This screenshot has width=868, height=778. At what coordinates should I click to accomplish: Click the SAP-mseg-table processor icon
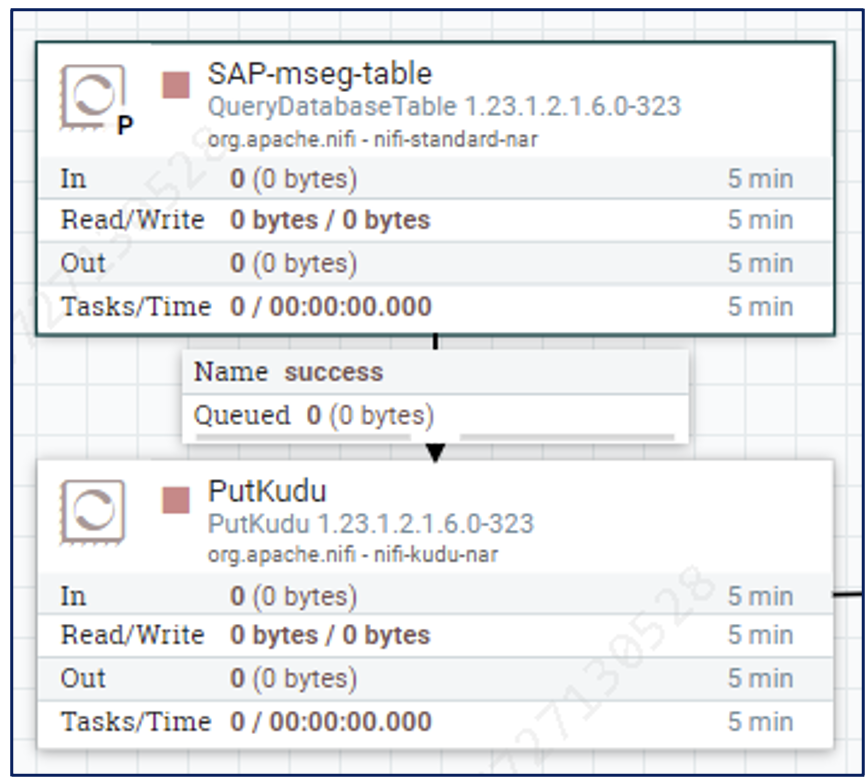(92, 97)
